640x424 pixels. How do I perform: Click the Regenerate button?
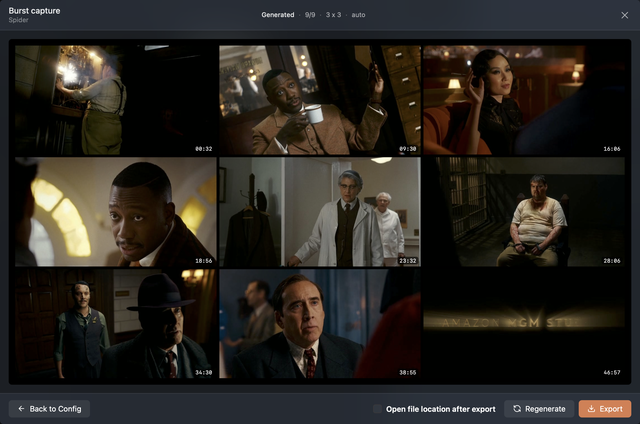click(539, 408)
